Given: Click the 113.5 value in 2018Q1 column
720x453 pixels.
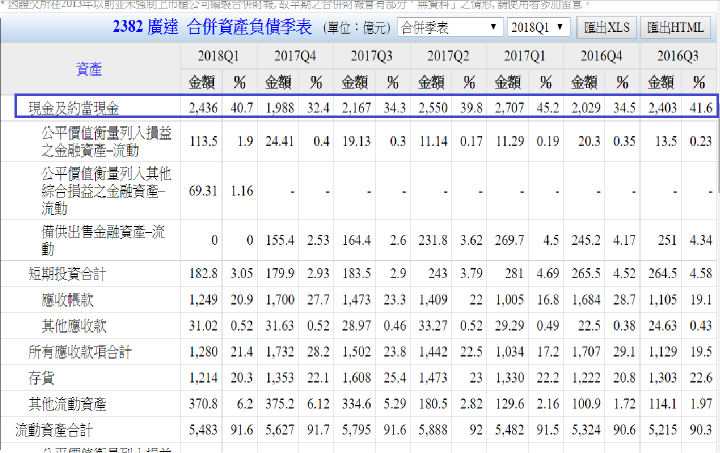Looking at the screenshot, I should (x=203, y=141).
